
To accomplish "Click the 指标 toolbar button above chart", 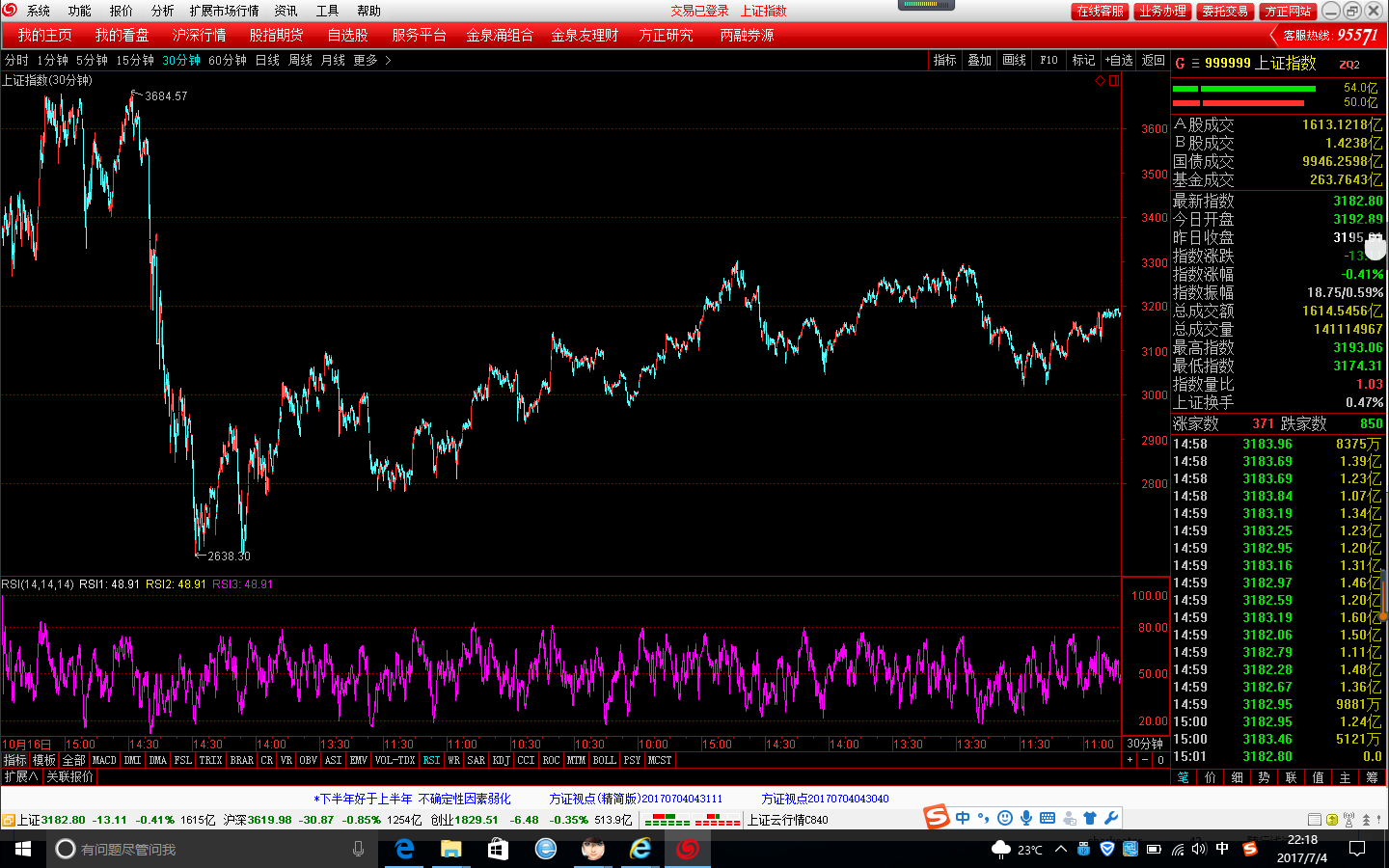I will tap(944, 60).
